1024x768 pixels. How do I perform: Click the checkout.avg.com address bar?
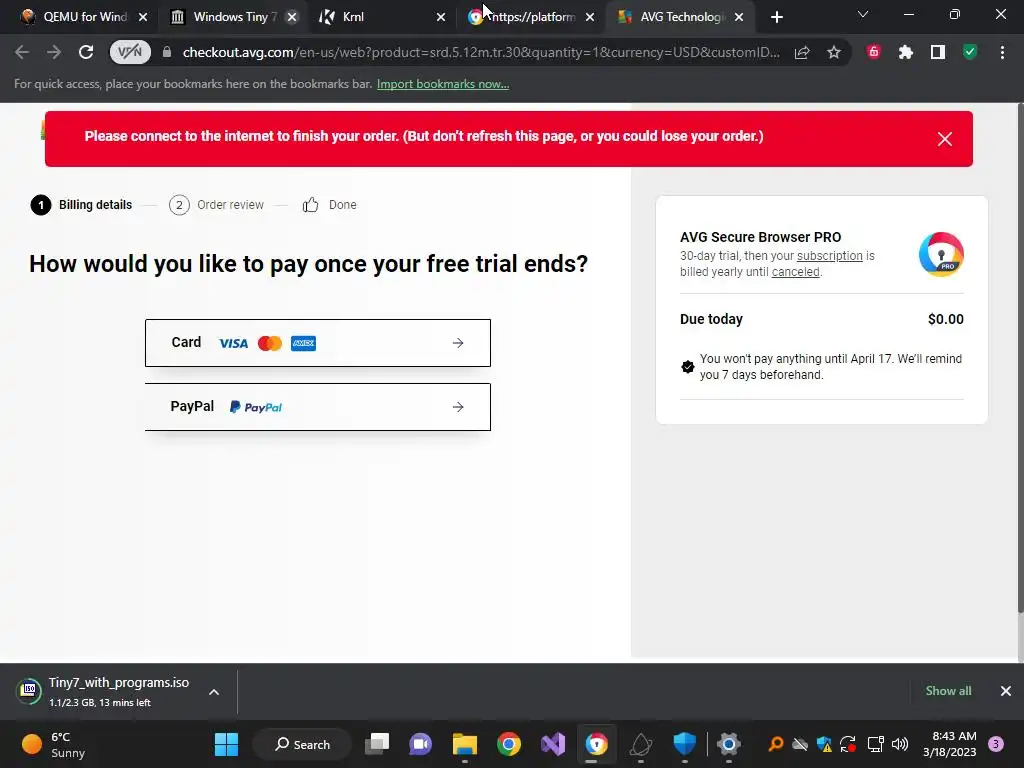pyautogui.click(x=481, y=52)
